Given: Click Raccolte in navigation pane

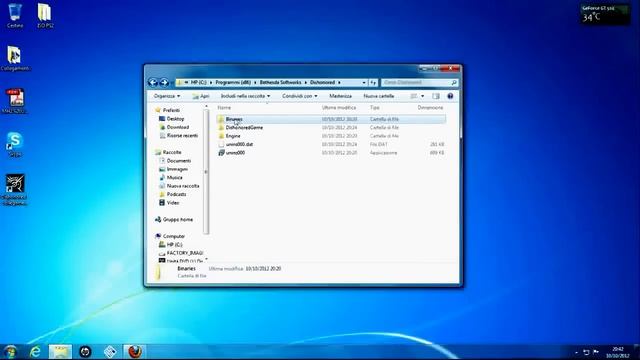Looking at the screenshot, I should click(x=172, y=152).
